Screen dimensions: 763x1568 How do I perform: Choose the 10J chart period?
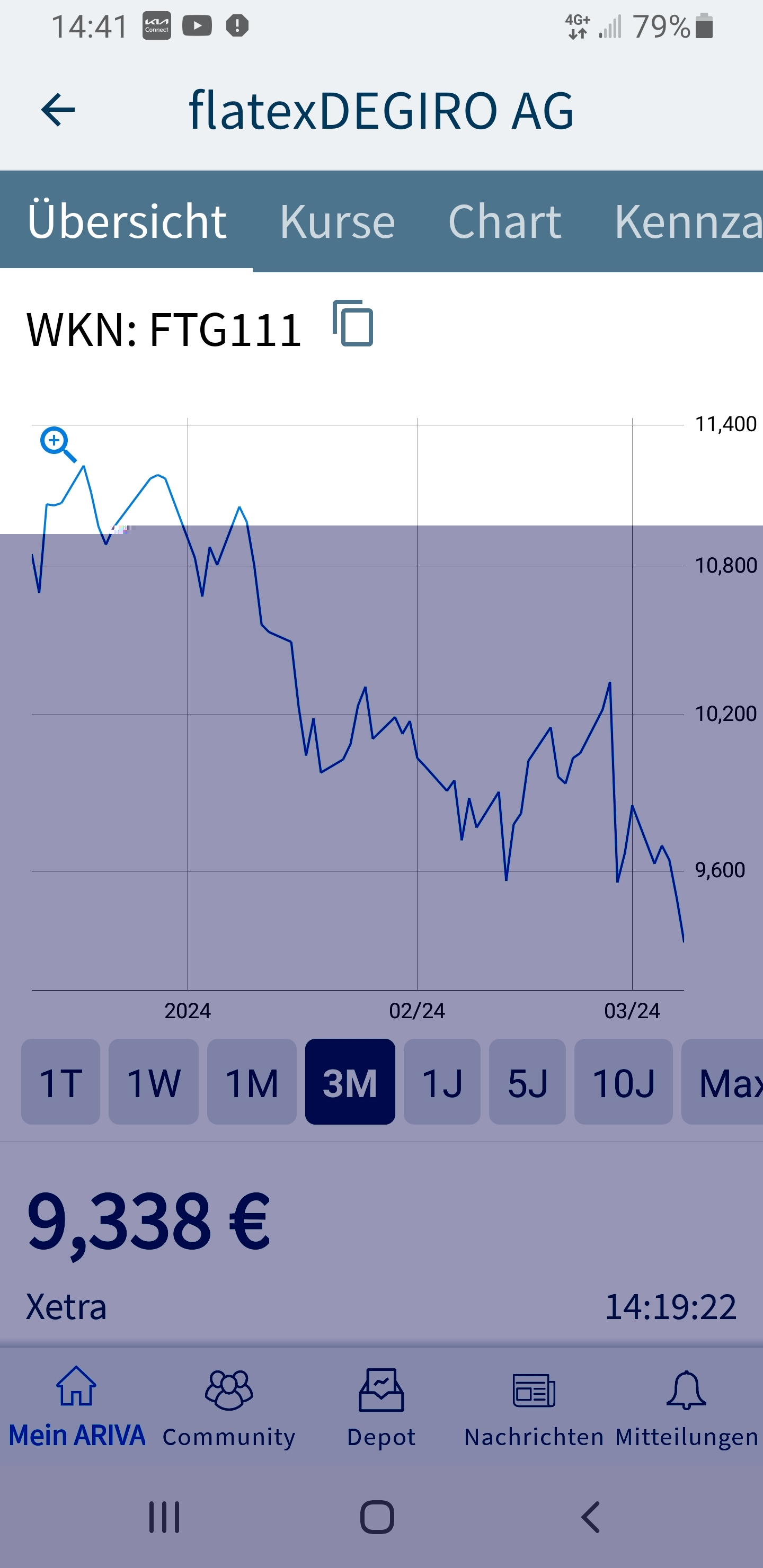[x=623, y=1082]
